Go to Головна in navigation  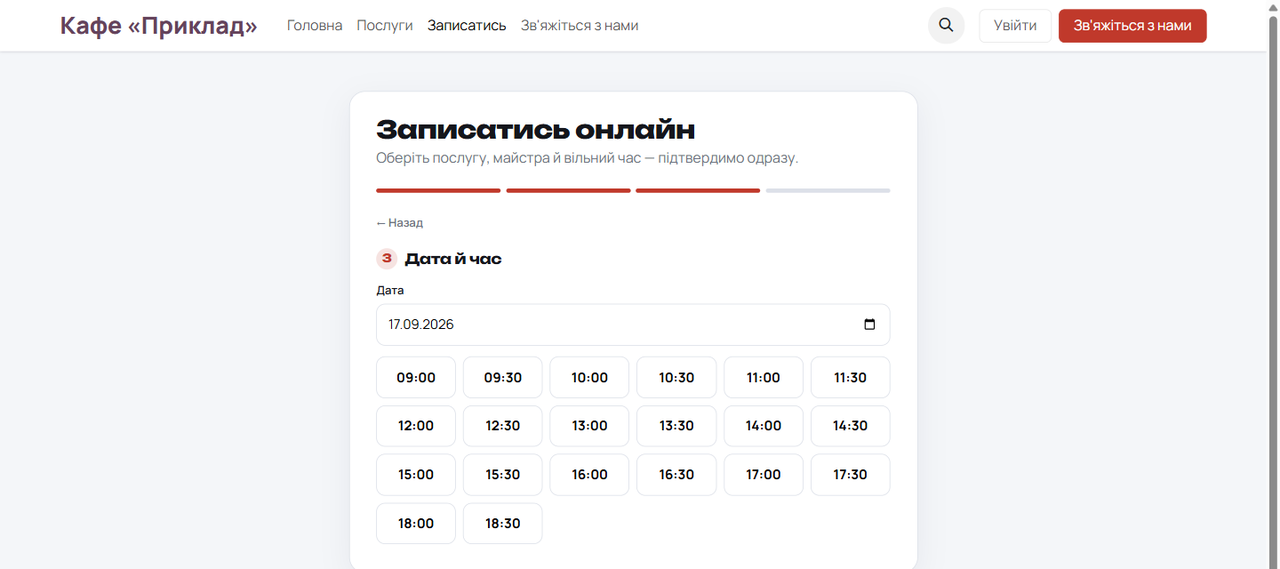314,25
